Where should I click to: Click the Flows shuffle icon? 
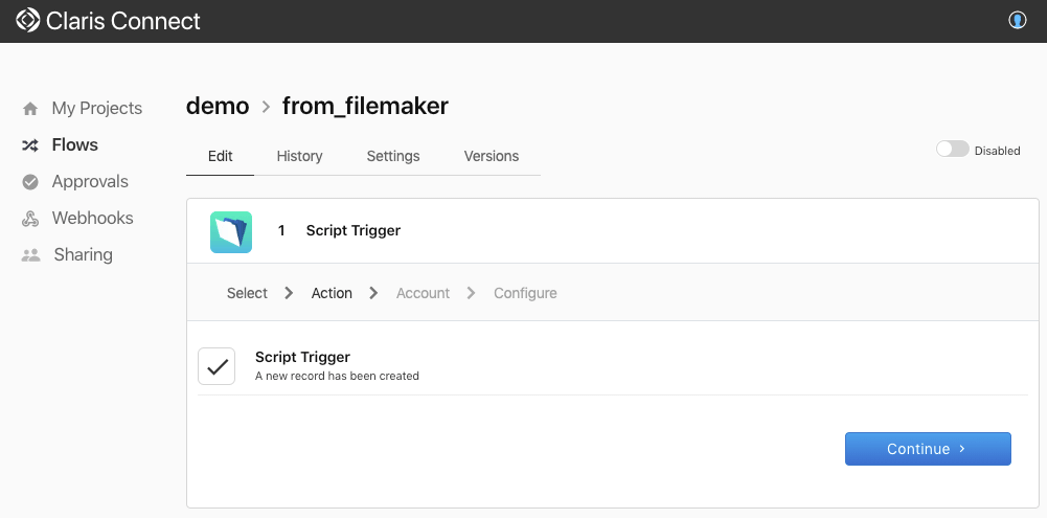tap(30, 145)
